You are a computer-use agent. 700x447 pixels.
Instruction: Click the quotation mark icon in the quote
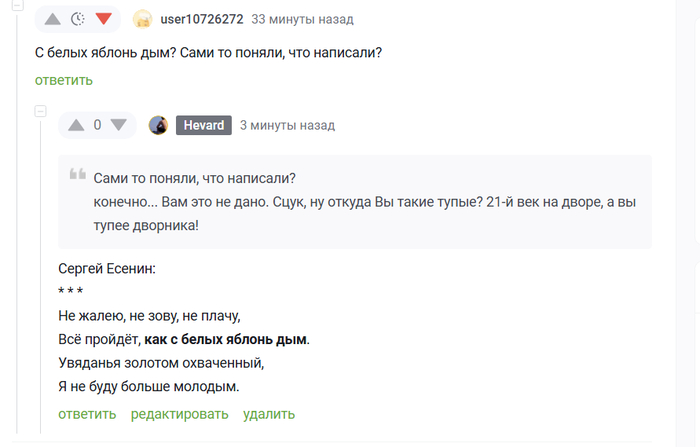pos(77,176)
